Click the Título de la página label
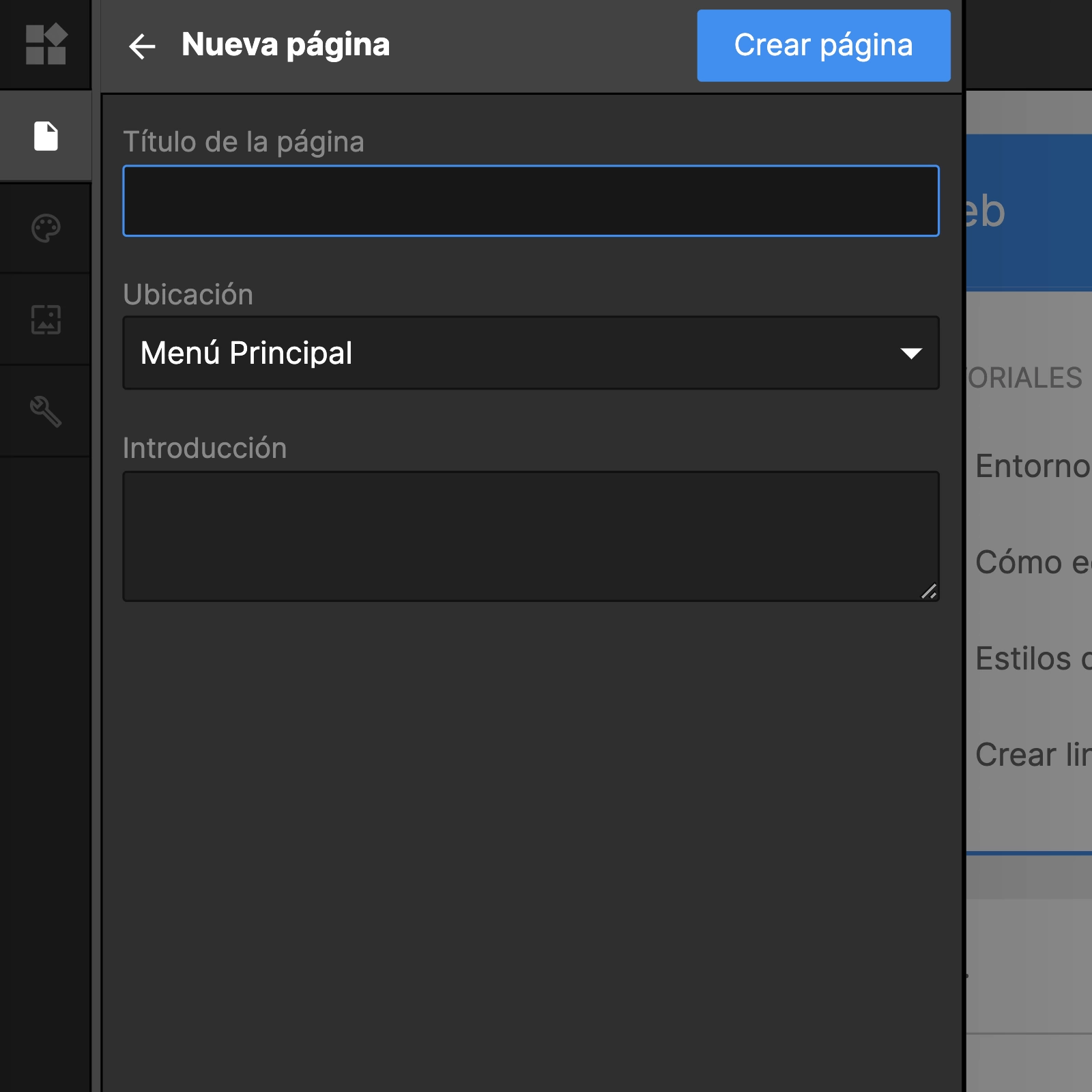This screenshot has width=1092, height=1092. click(244, 143)
